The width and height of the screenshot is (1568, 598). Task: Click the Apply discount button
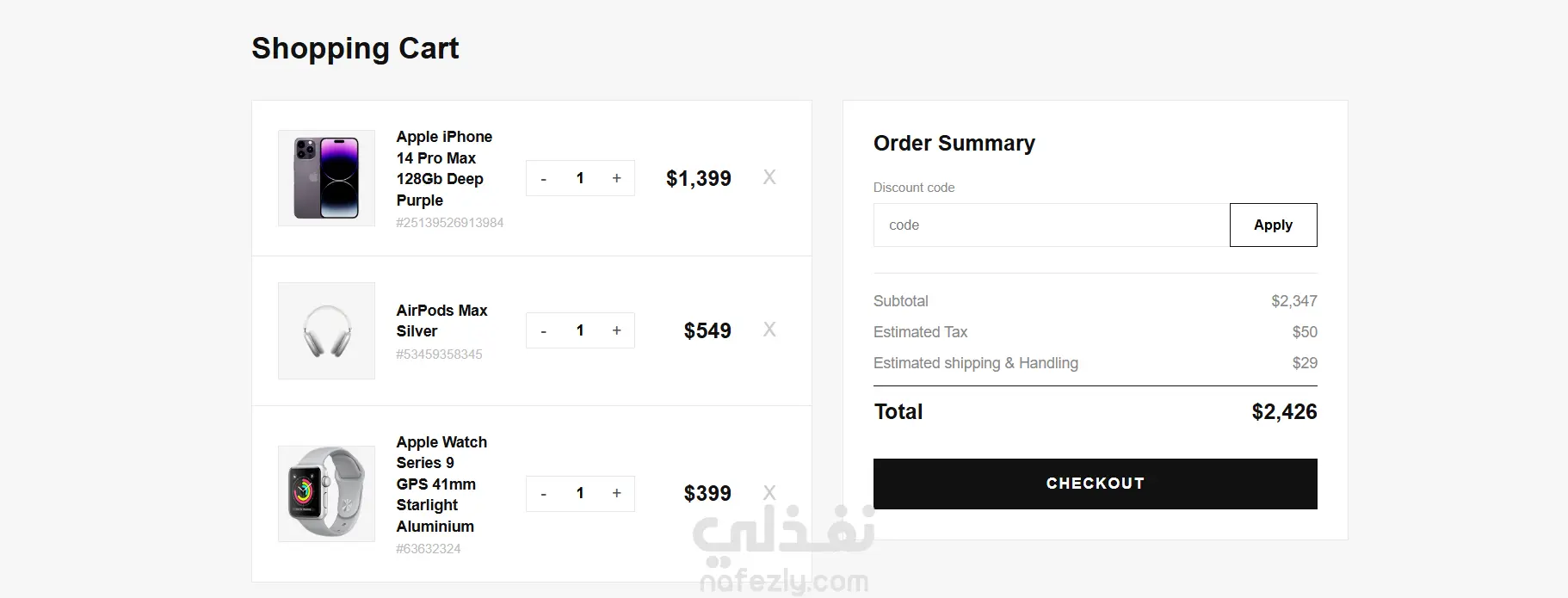coord(1273,225)
